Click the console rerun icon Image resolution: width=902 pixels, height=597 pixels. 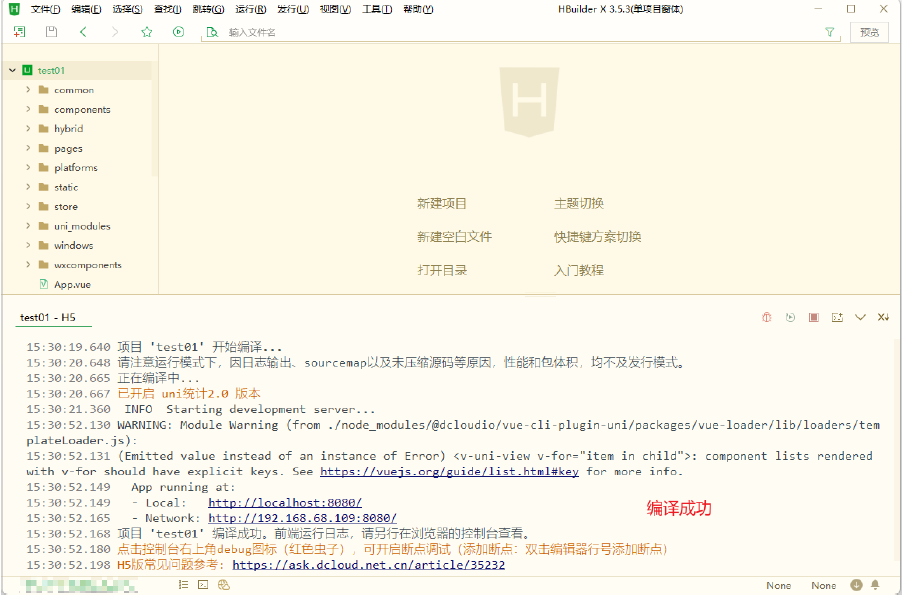790,317
